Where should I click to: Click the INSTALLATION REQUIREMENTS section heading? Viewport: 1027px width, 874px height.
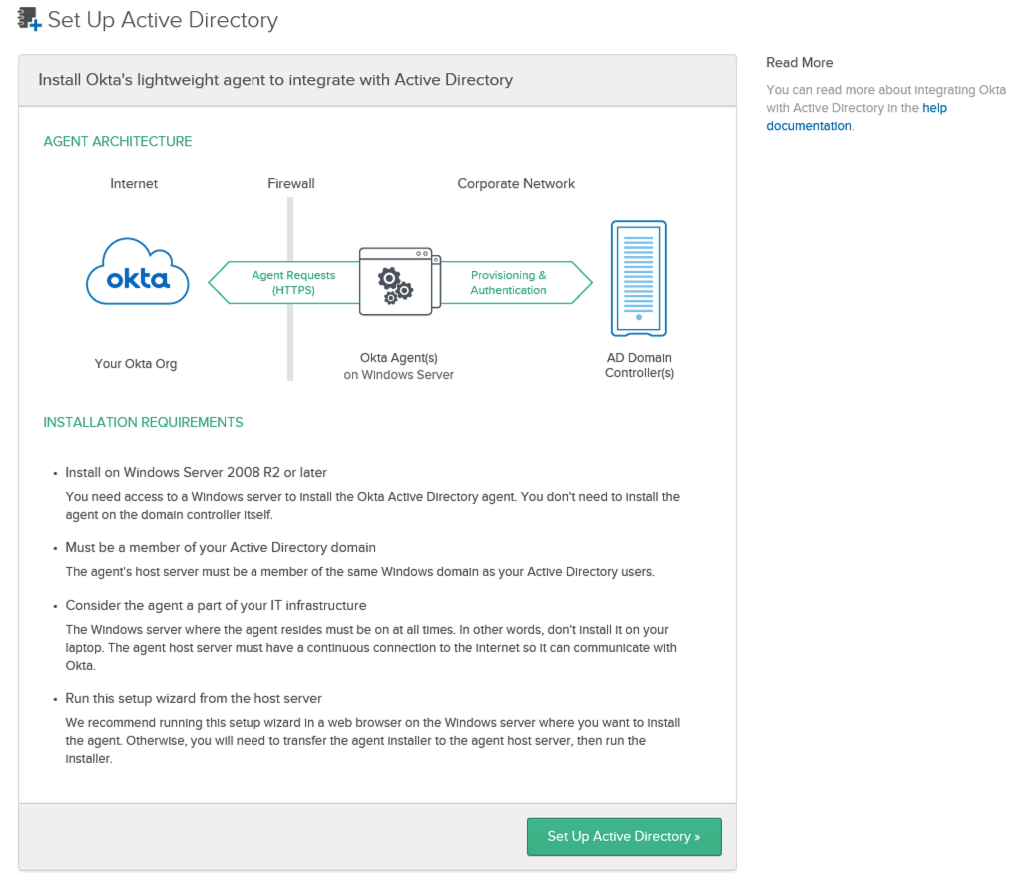(x=143, y=422)
